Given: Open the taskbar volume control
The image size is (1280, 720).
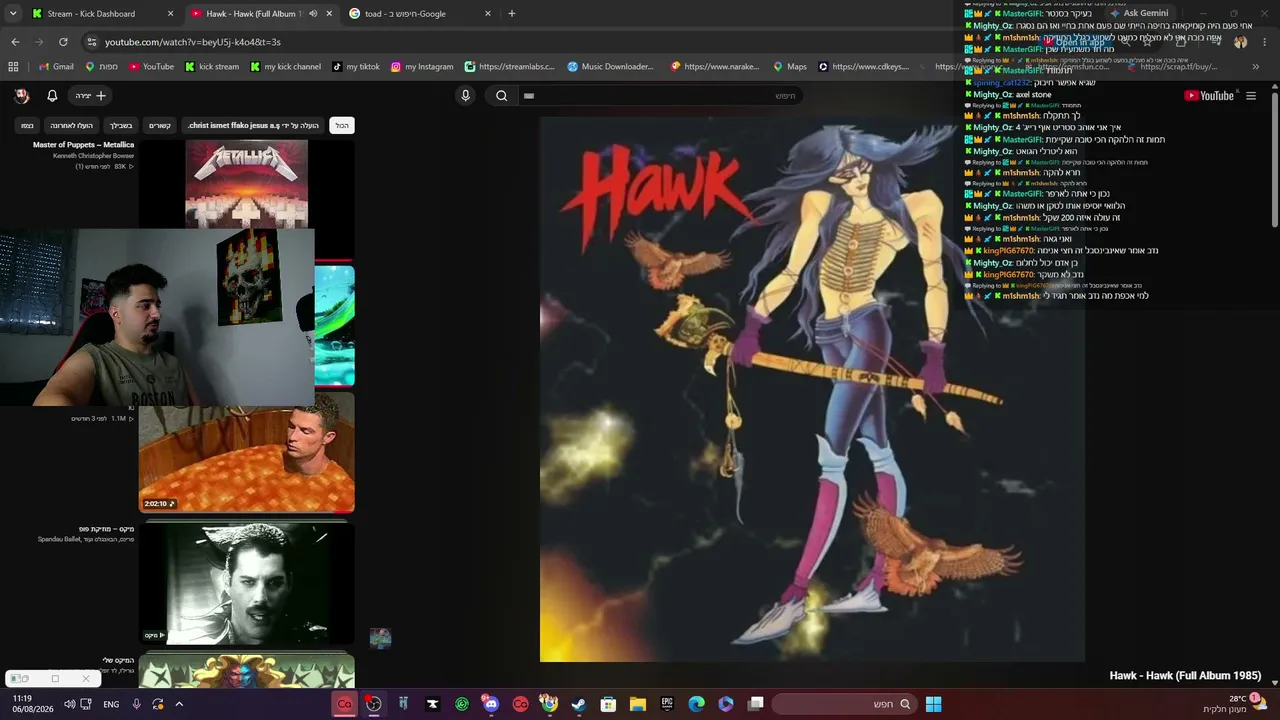Looking at the screenshot, I should 70,704.
